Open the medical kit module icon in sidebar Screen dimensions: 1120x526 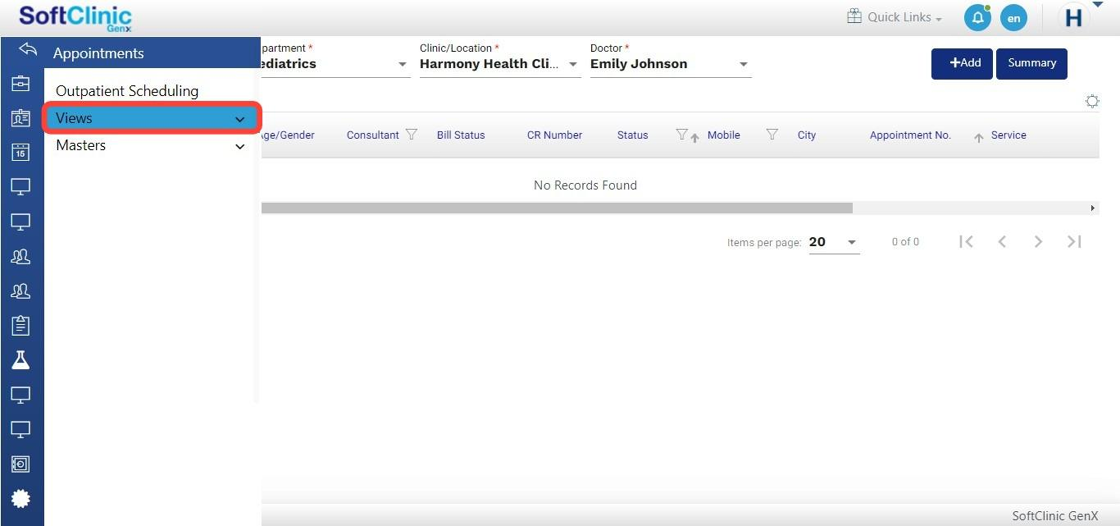click(x=21, y=84)
